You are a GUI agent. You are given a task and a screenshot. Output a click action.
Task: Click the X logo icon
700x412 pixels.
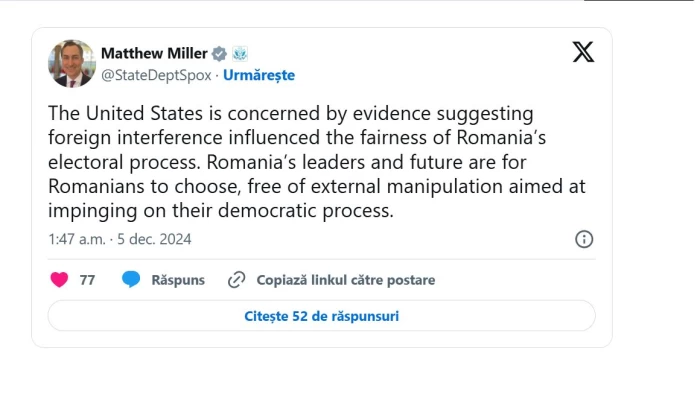click(x=583, y=53)
